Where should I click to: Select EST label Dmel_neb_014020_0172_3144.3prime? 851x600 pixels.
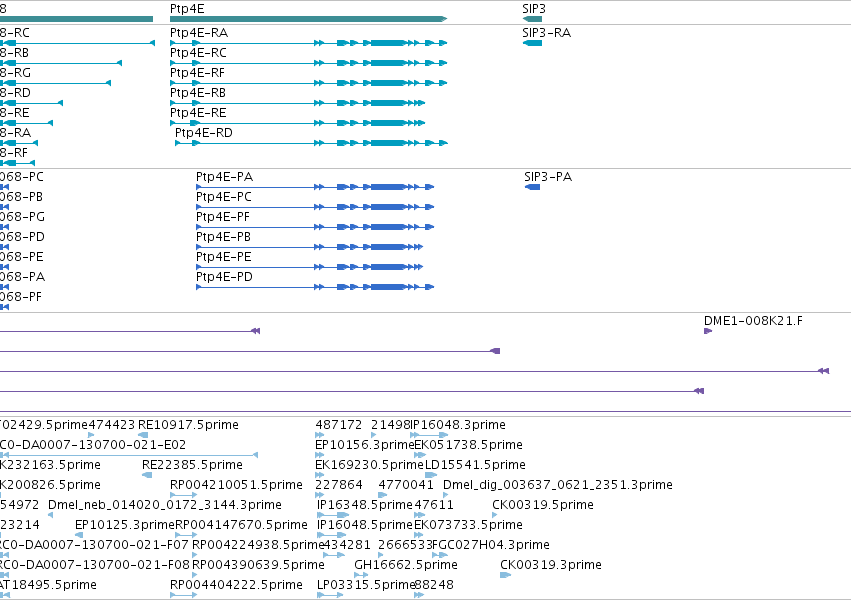(165, 505)
